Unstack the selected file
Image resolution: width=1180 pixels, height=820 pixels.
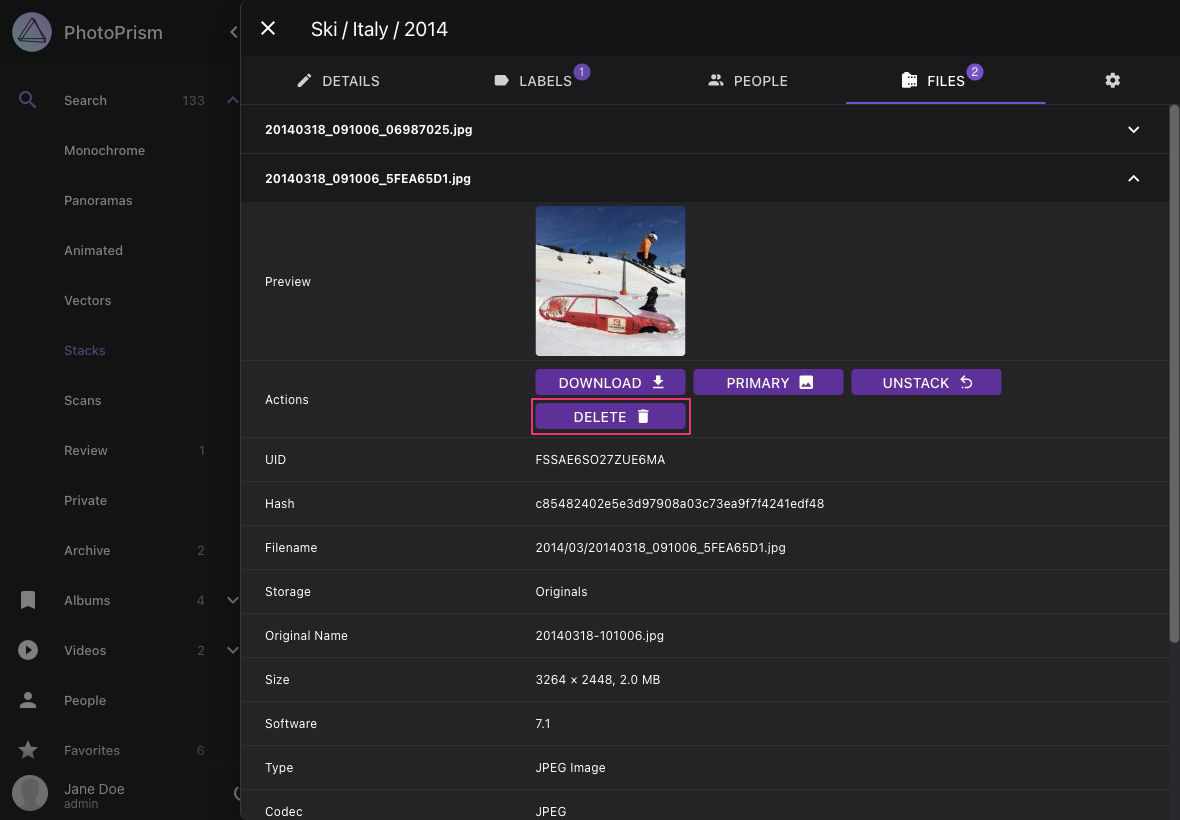tap(926, 382)
